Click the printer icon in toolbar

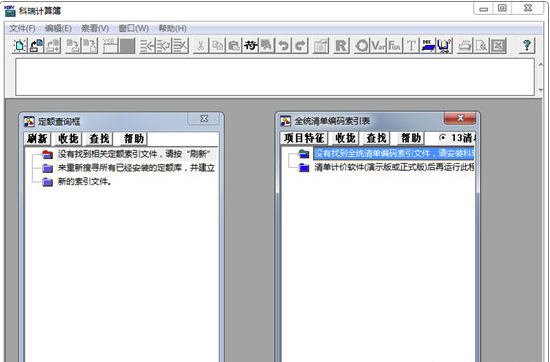point(465,46)
